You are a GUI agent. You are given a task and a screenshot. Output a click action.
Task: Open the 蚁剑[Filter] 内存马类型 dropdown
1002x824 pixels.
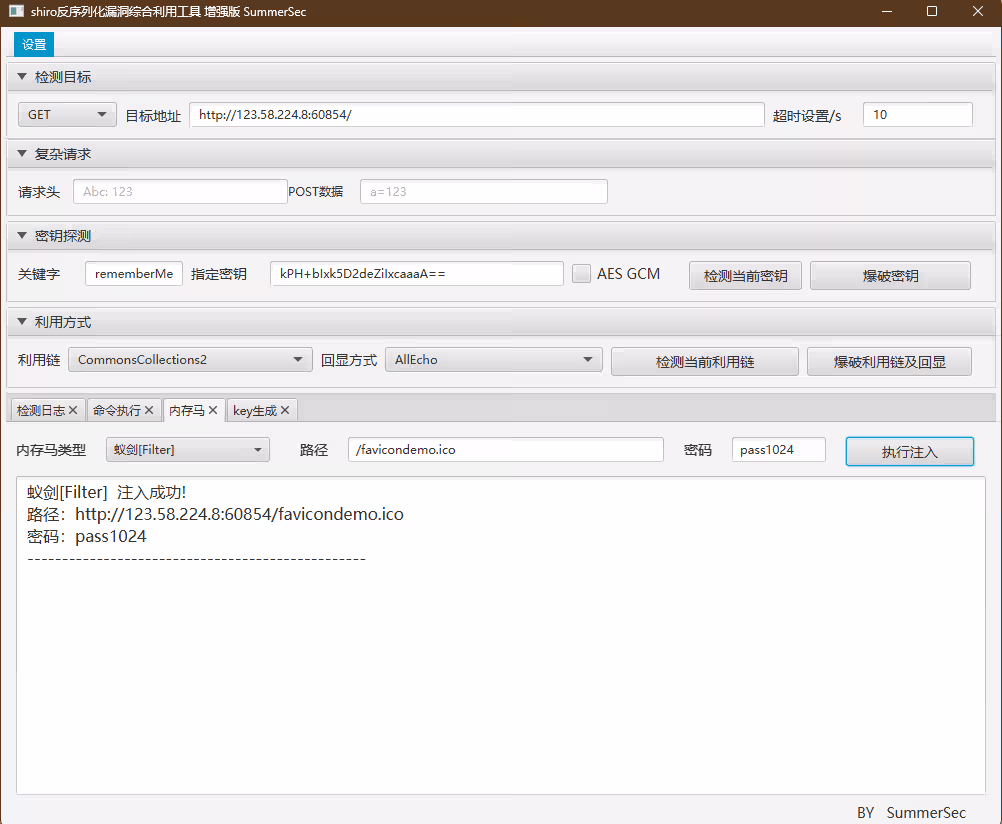coord(187,450)
